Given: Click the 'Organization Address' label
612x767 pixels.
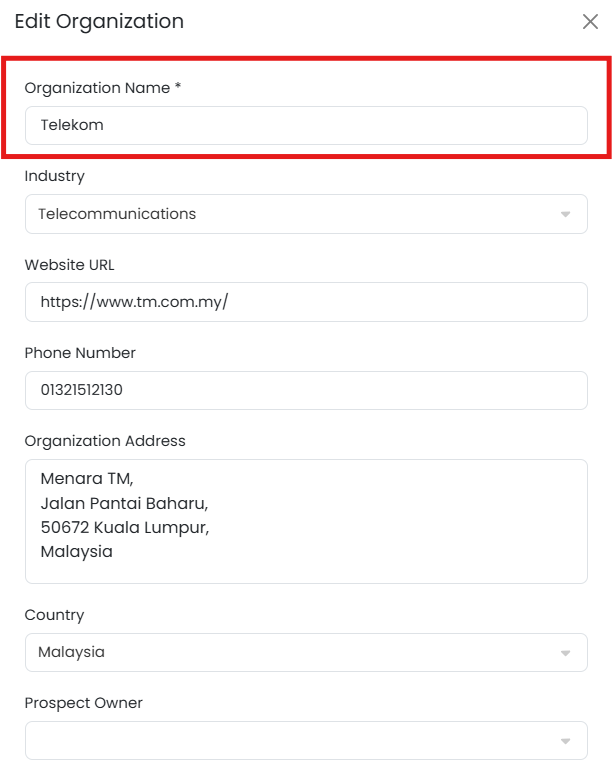Looking at the screenshot, I should tap(105, 441).
